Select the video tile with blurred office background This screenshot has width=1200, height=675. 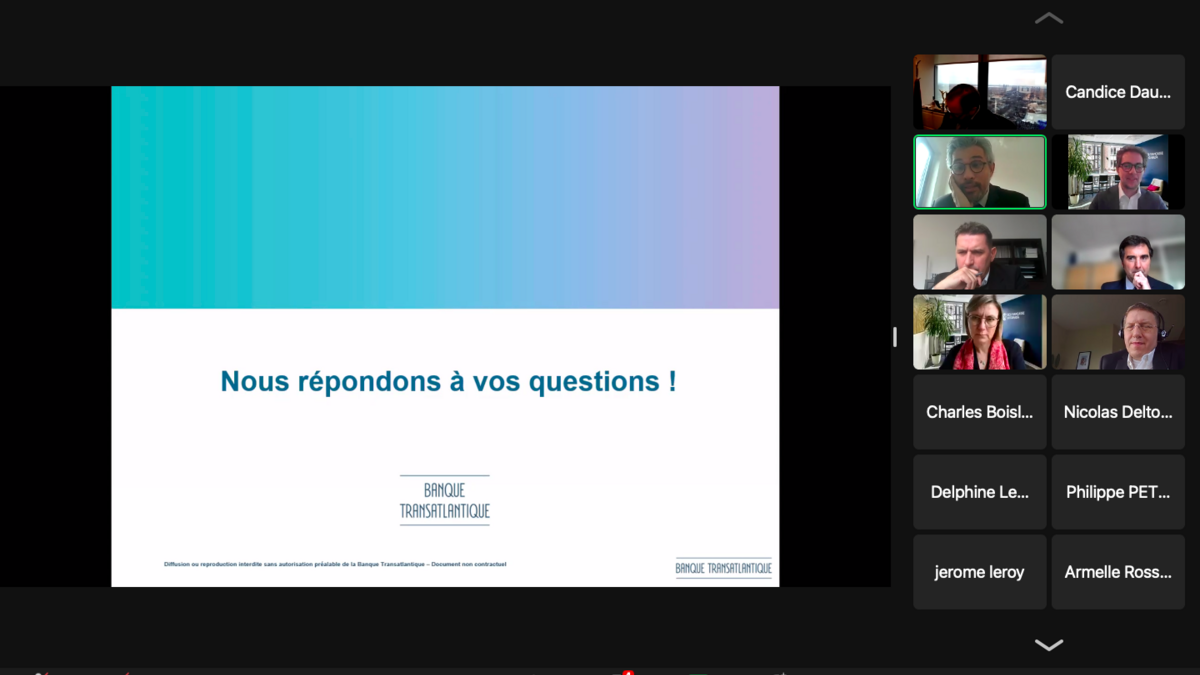(x=1117, y=252)
